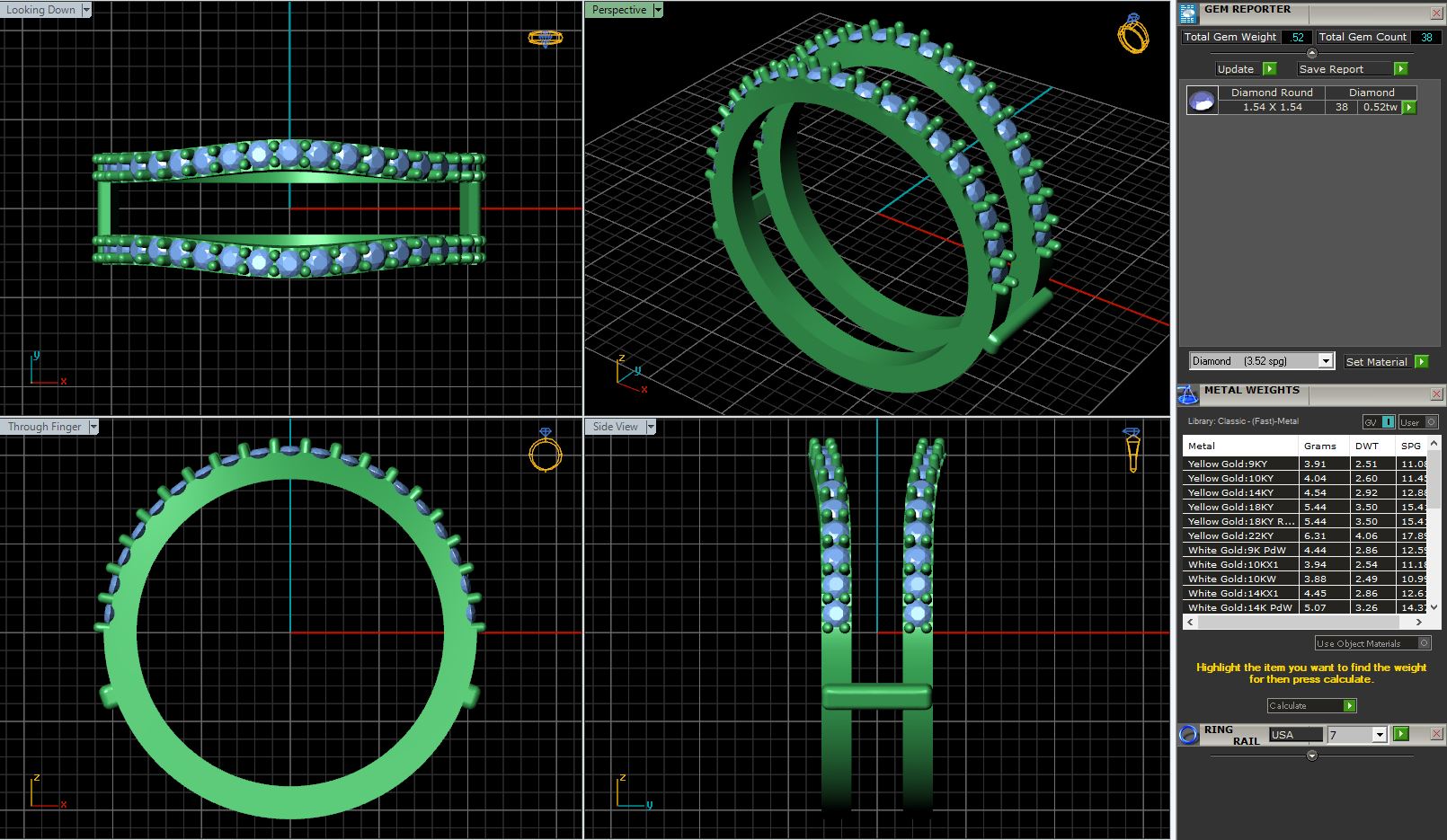The height and width of the screenshot is (840, 1447).
Task: Open the Perspective viewport menu arrow
Action: (658, 10)
